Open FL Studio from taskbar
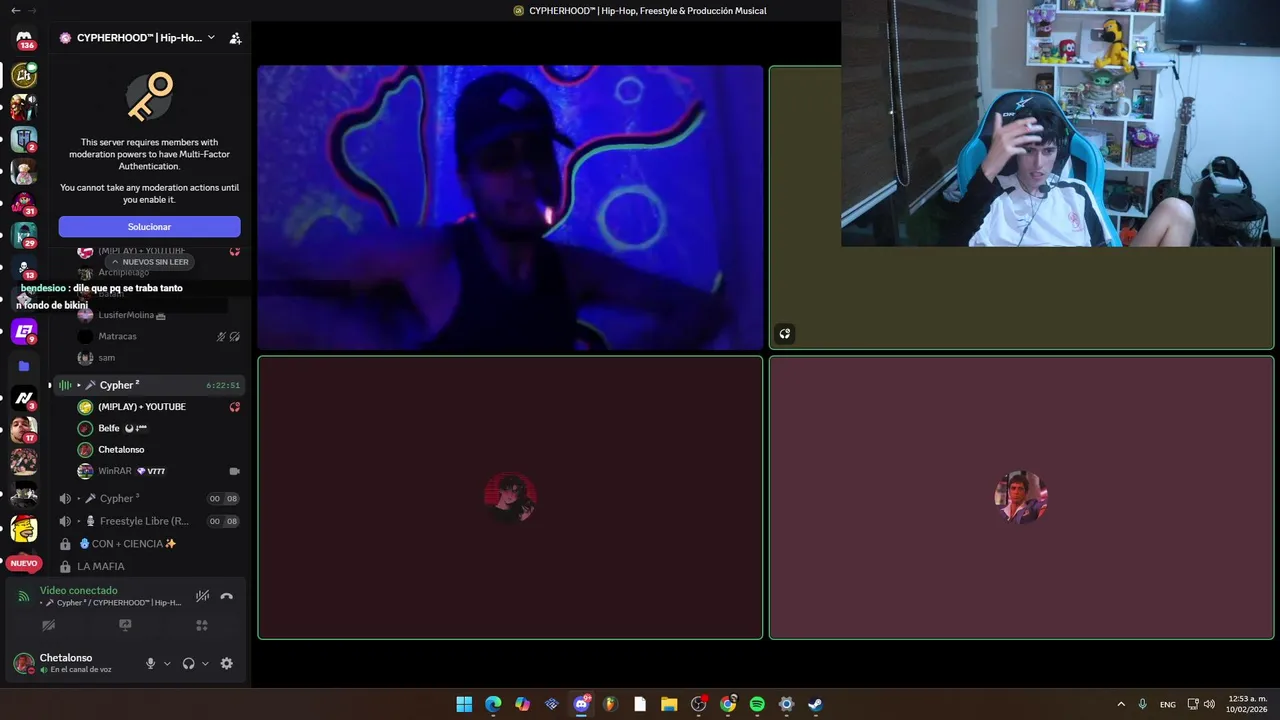The height and width of the screenshot is (720, 1280). [610, 704]
